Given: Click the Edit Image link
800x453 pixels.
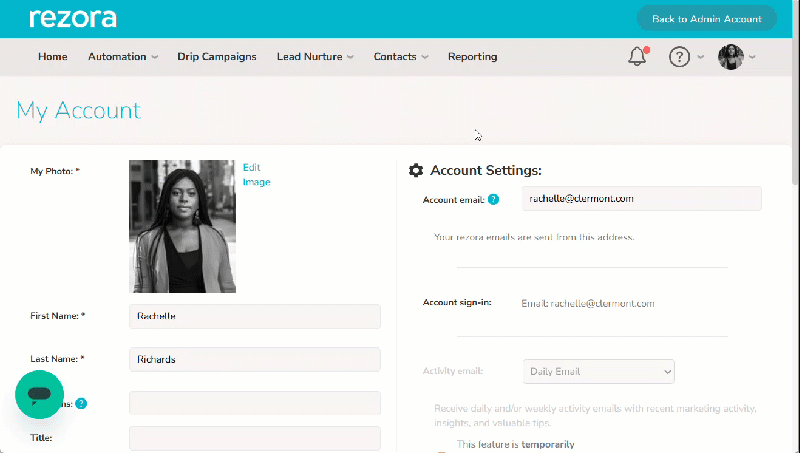Looking at the screenshot, I should point(256,174).
